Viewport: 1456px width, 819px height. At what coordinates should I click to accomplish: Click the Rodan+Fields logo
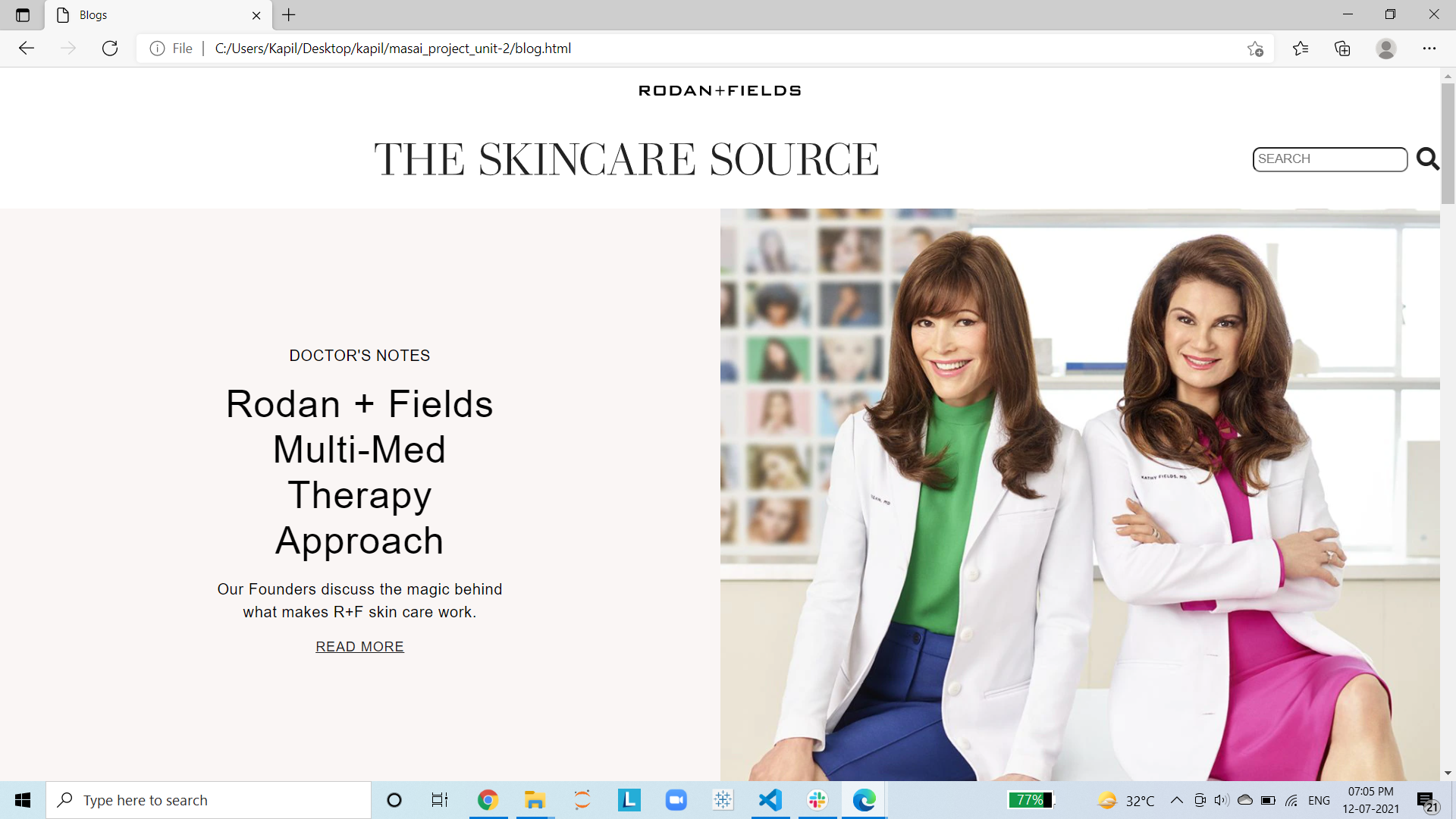point(720,91)
